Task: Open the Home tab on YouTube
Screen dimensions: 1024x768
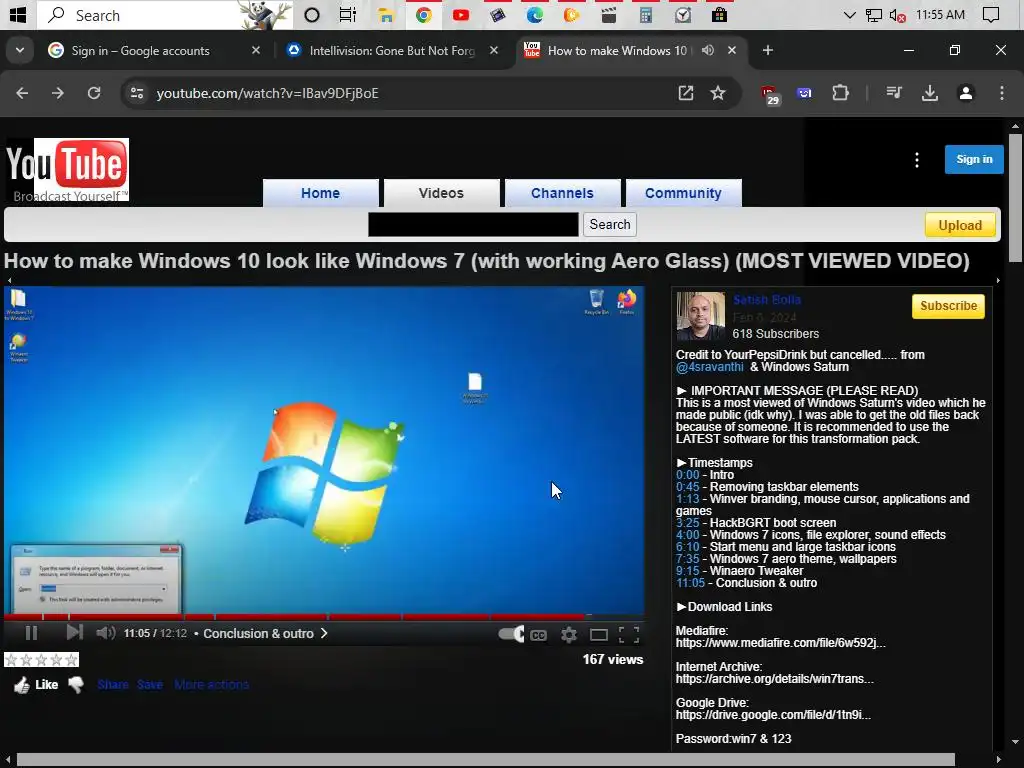Action: [320, 193]
